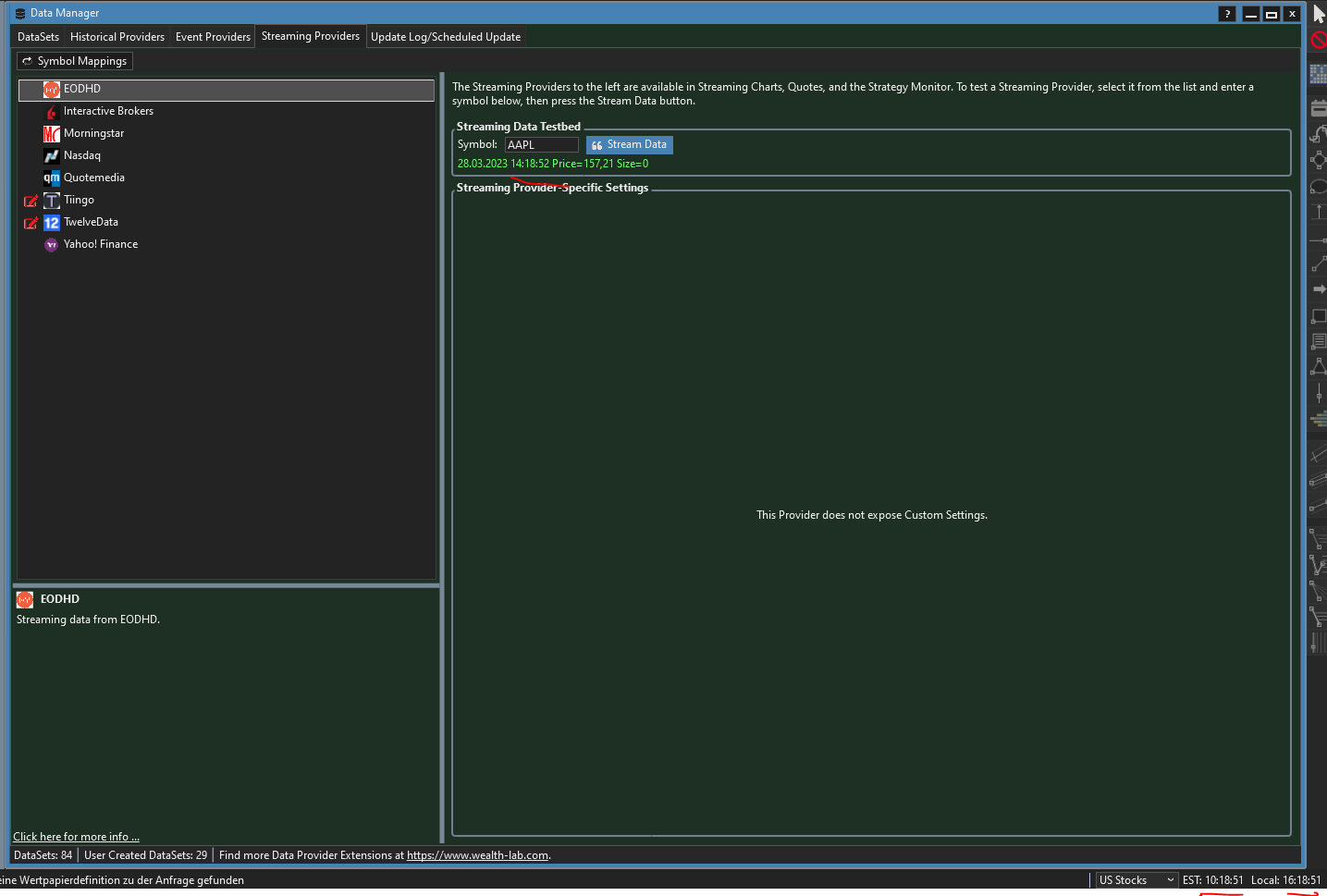
Task: Click the Data Manager window title
Action: pos(65,13)
